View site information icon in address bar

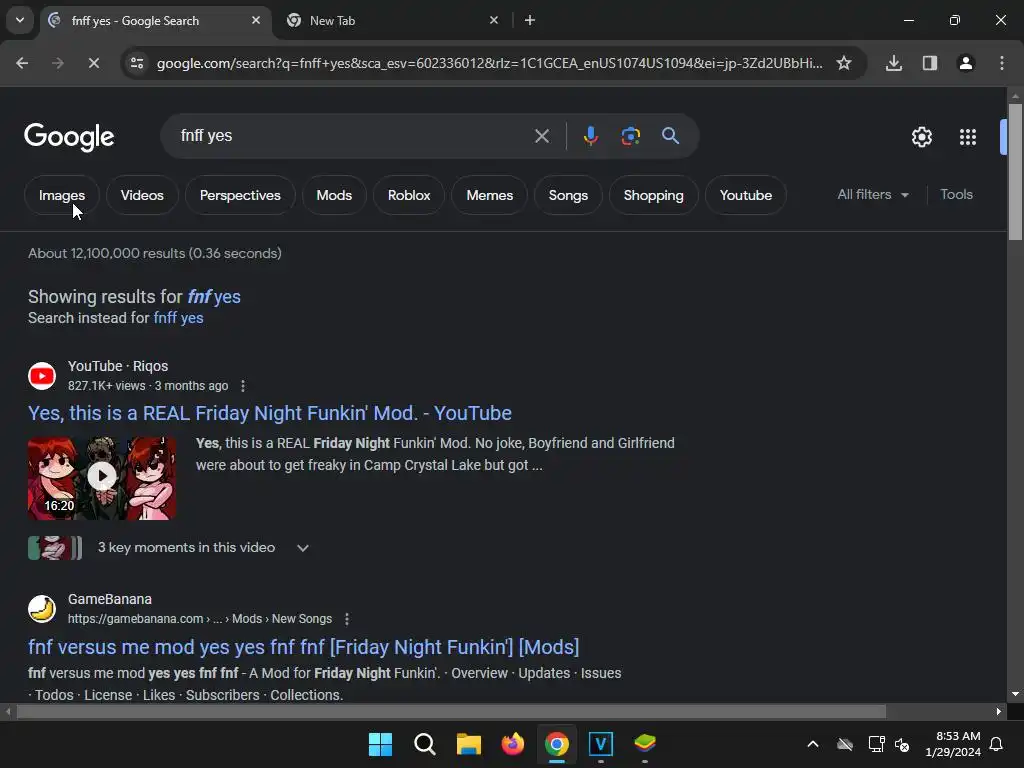pyautogui.click(x=137, y=63)
